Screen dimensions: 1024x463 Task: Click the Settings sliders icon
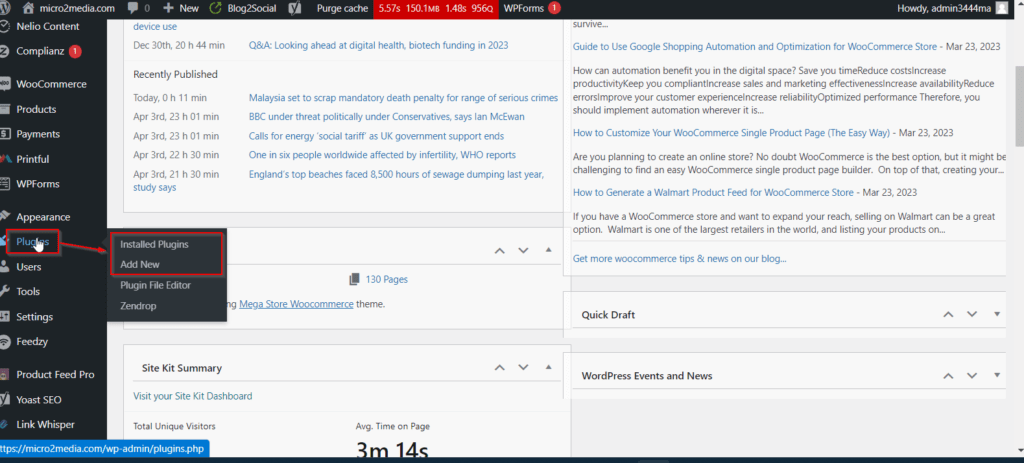point(5,317)
